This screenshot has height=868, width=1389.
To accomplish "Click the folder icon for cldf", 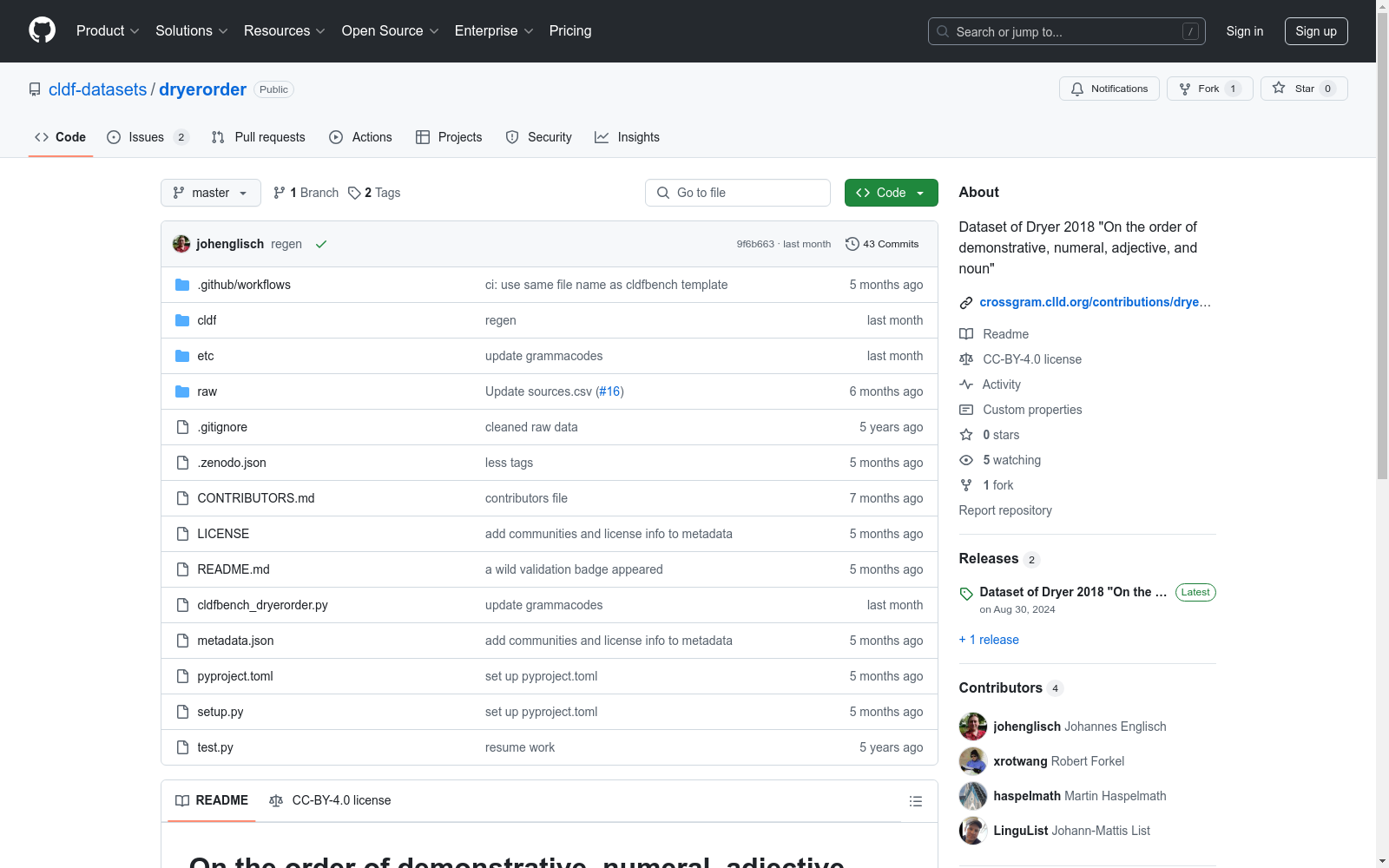I will (182, 320).
